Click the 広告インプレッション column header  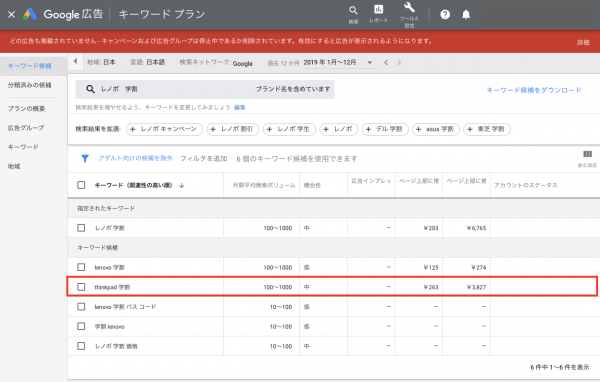pyautogui.click(x=371, y=181)
